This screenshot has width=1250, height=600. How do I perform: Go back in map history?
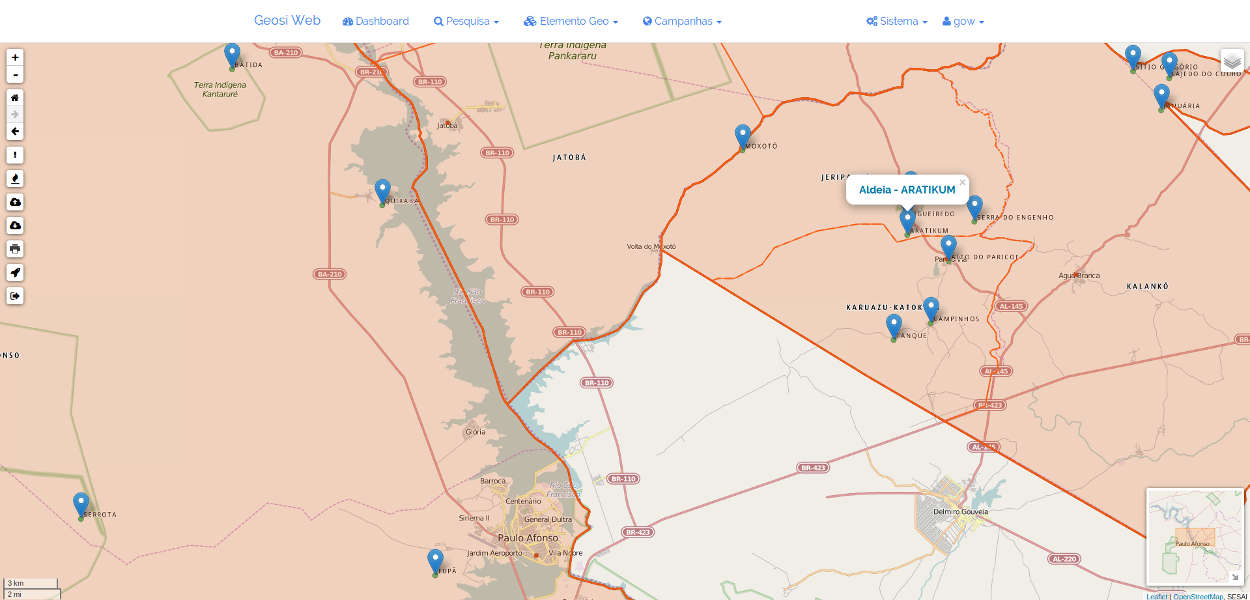15,131
